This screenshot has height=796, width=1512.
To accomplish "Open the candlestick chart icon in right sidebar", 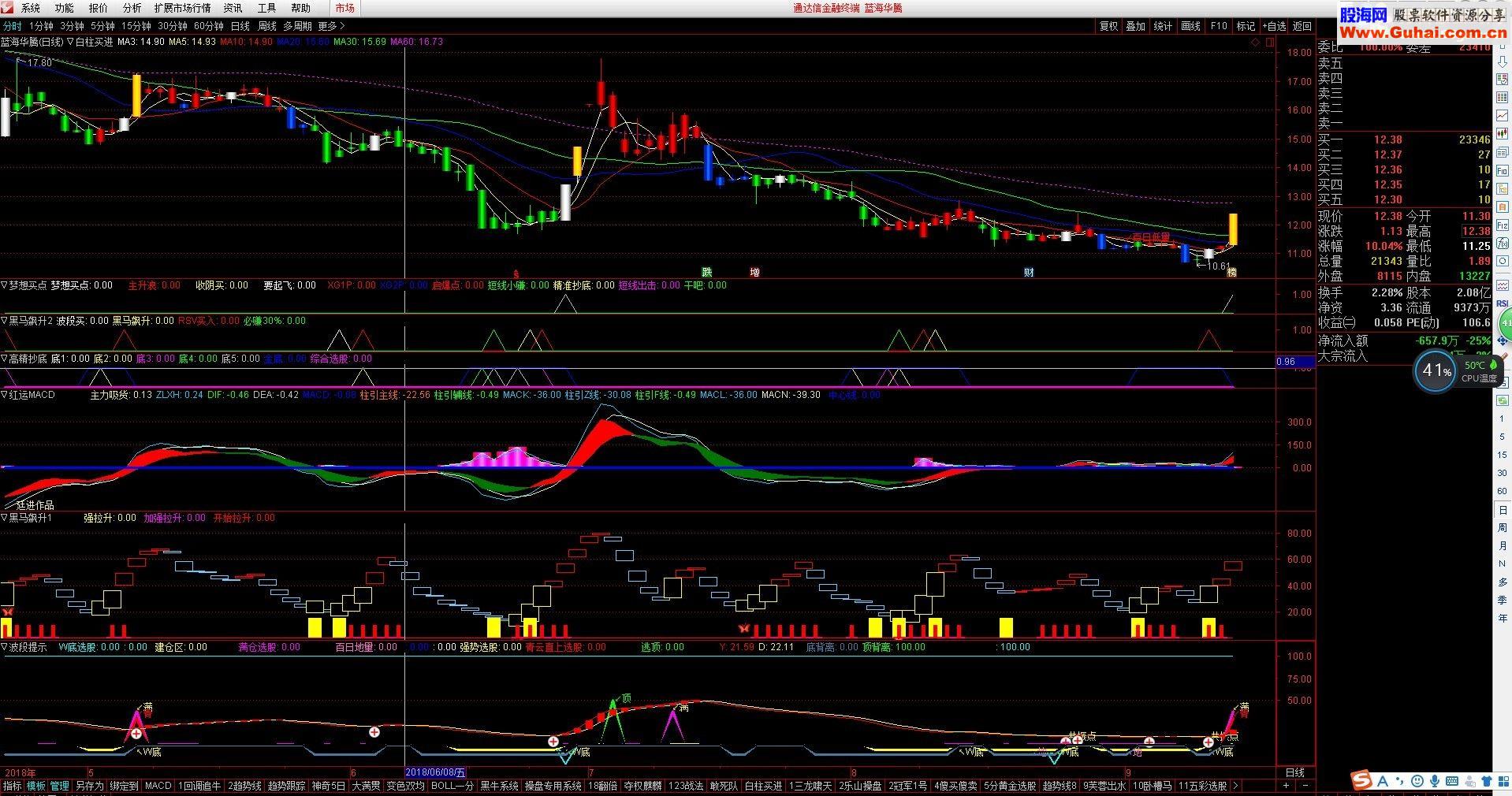I will click(x=1503, y=133).
